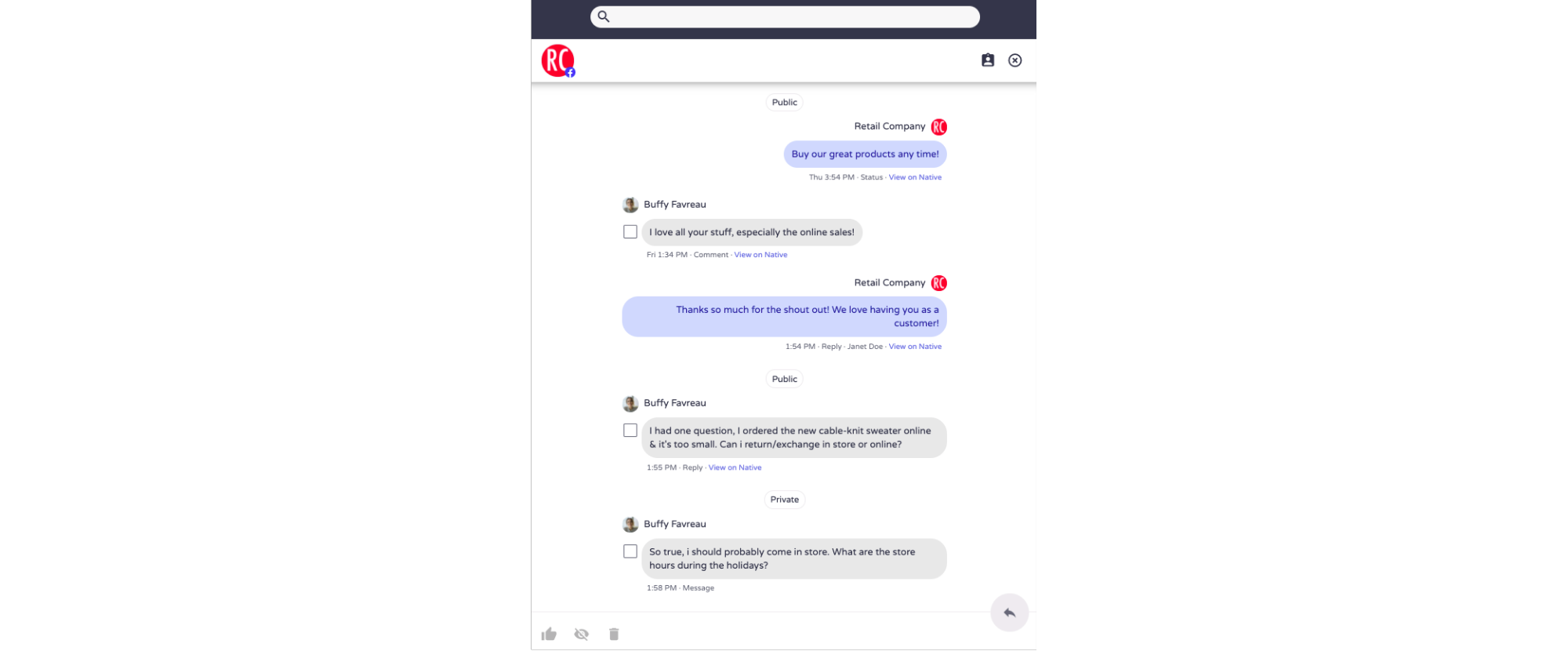Screen dimensions: 1568x651
Task: Click the trash delete icon
Action: tap(614, 634)
